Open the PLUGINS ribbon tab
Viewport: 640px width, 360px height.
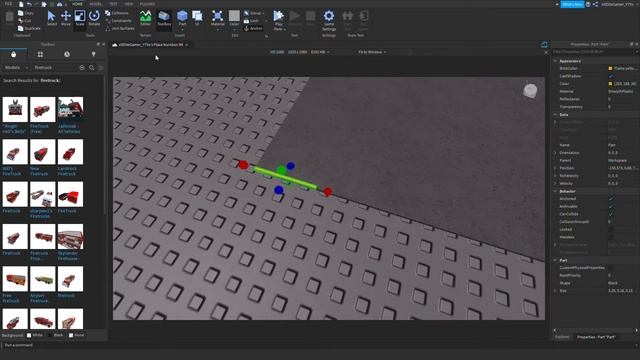click(147, 4)
